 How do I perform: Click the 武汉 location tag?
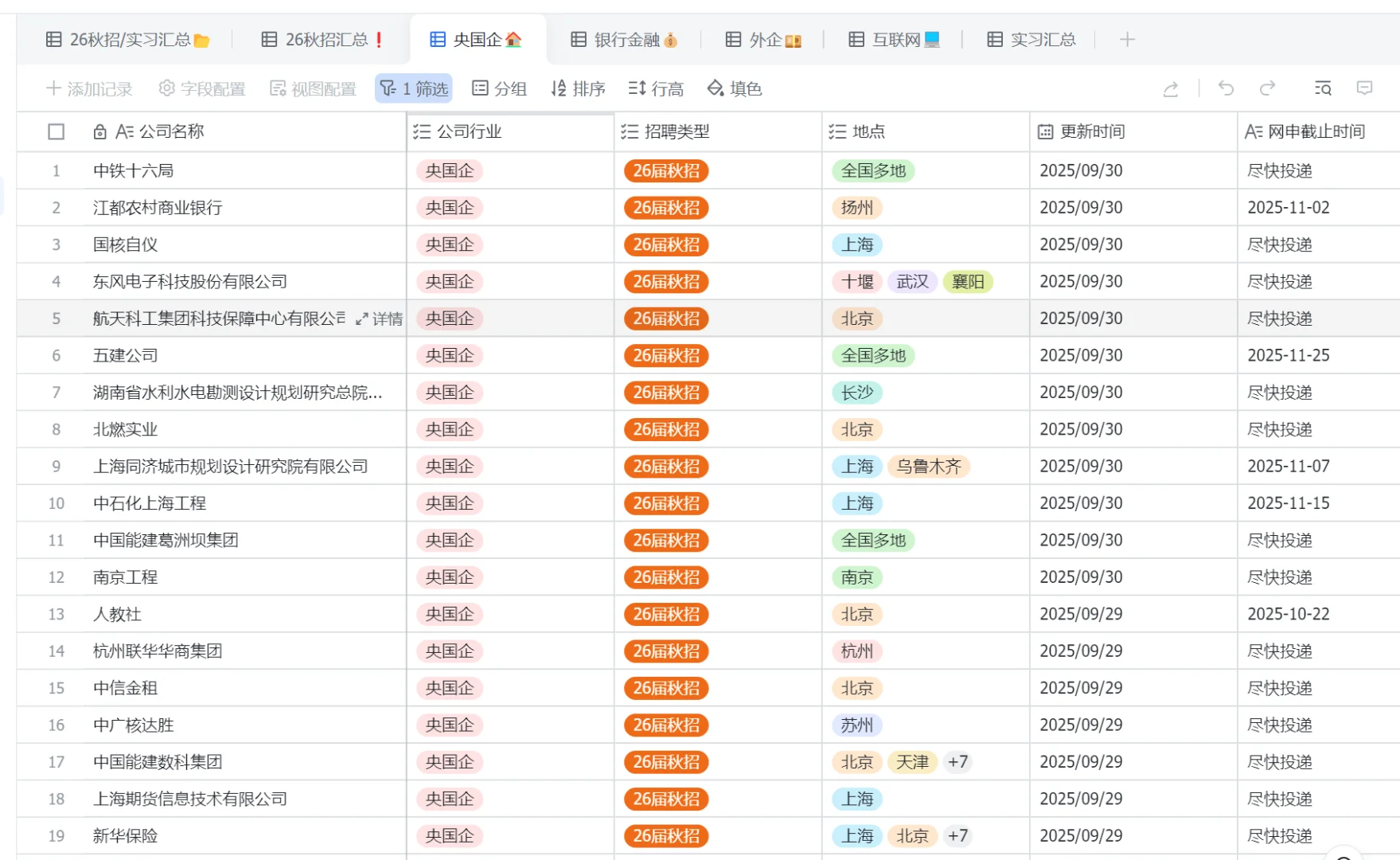tap(912, 282)
